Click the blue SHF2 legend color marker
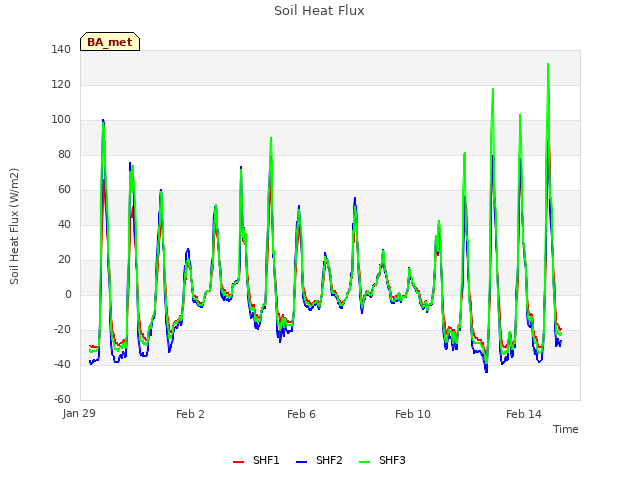Screen dimensions: 640x480 [x=301, y=462]
